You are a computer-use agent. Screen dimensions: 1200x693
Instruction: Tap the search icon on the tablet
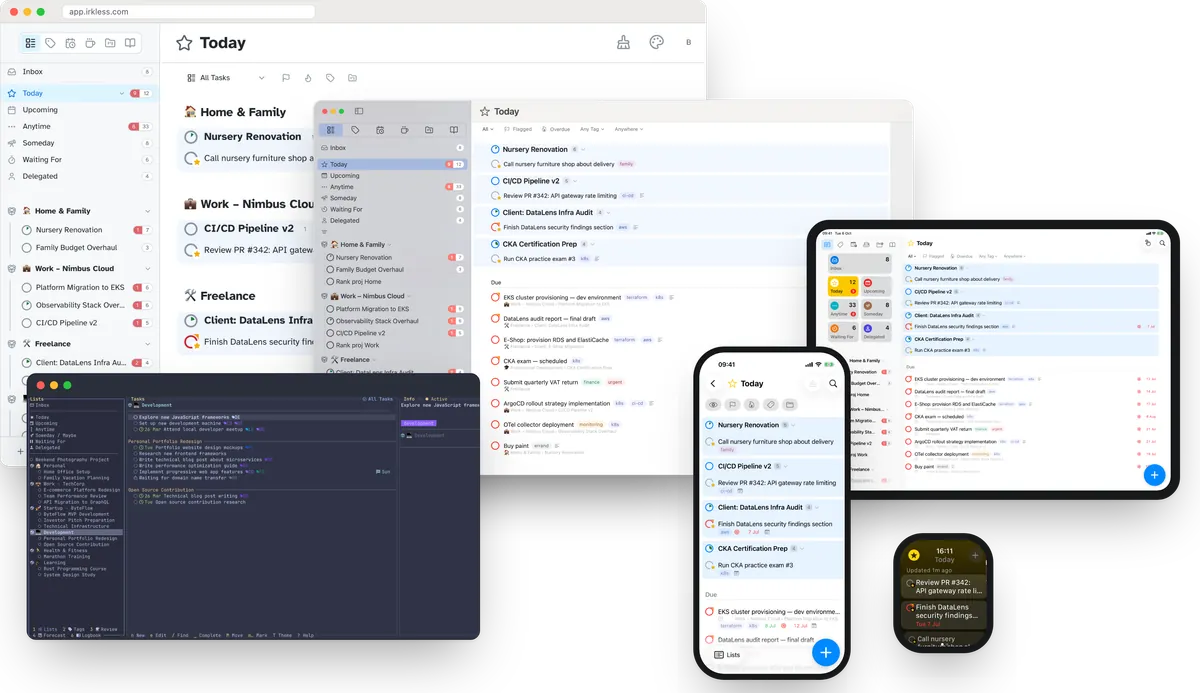(1162, 243)
